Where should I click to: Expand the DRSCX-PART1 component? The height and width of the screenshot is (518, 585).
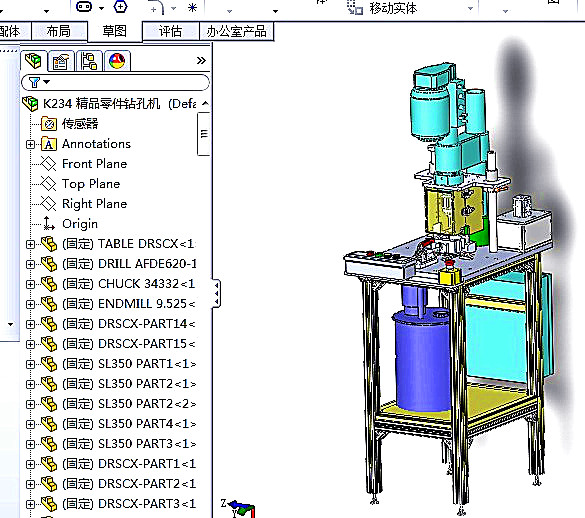[31, 464]
